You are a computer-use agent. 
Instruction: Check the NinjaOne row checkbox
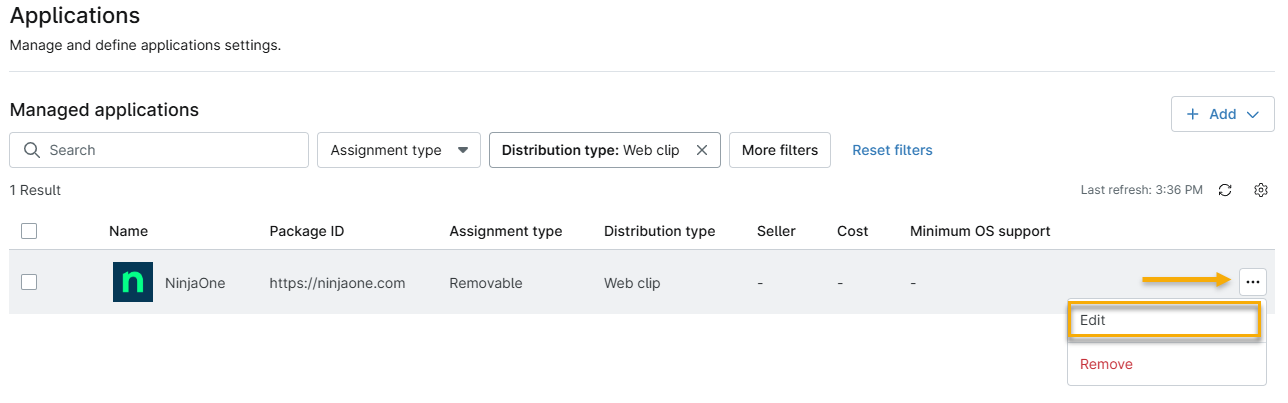(x=29, y=283)
